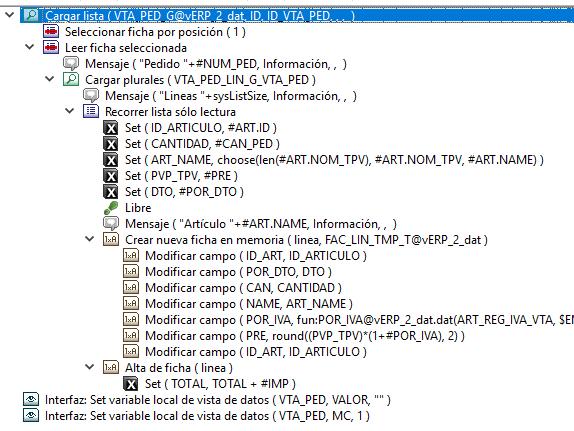Collapse the Alta de ficha node
The width and height of the screenshot is (574, 431).
point(90,367)
